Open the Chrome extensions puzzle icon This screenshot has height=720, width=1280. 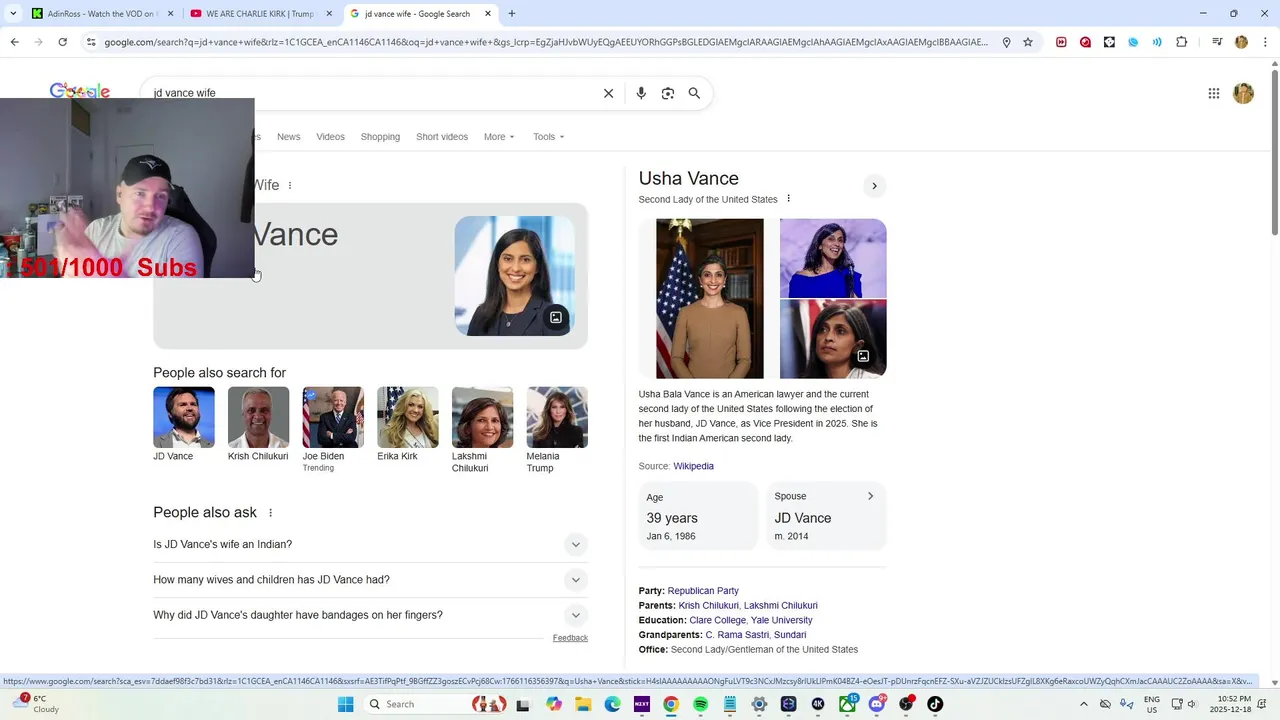(1181, 42)
